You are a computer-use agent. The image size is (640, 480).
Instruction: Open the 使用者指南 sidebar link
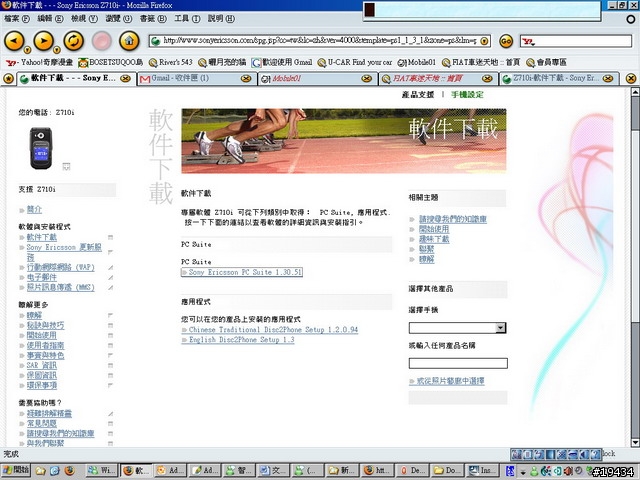point(45,345)
